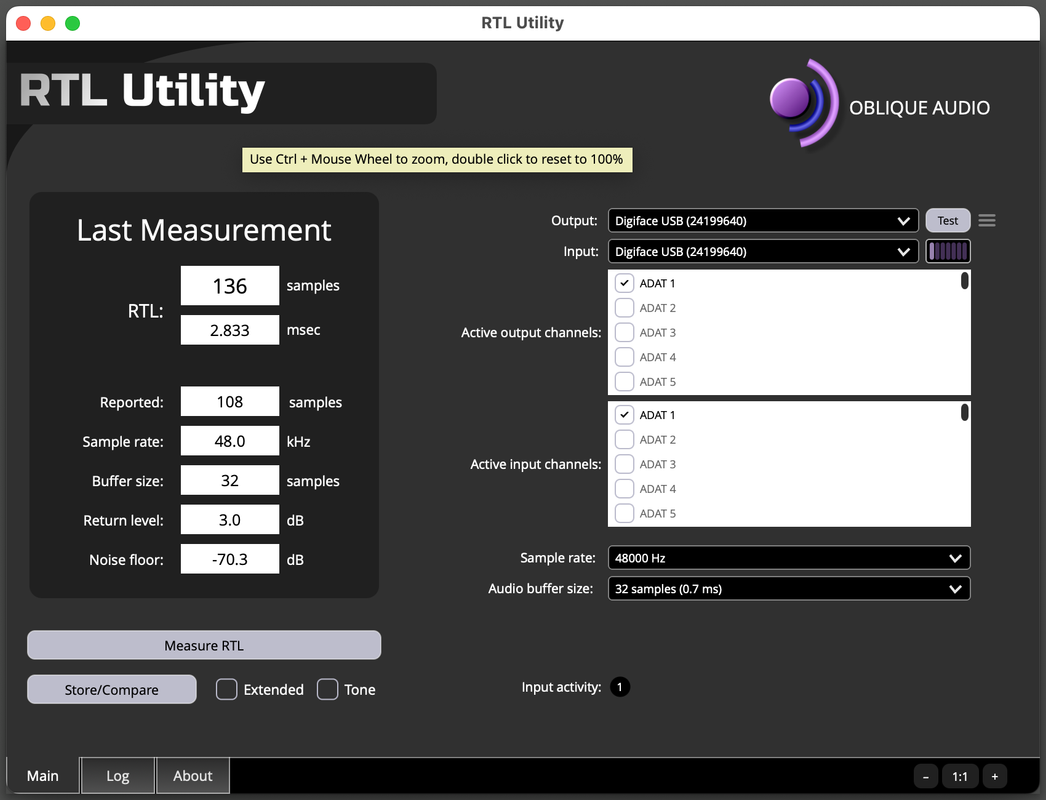Click the Test output button

[x=947, y=221]
